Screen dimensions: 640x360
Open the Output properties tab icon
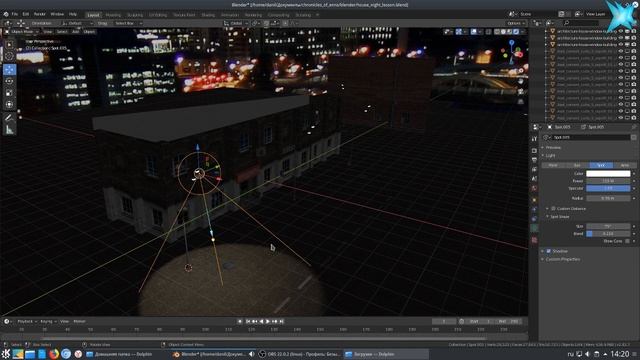point(534,160)
